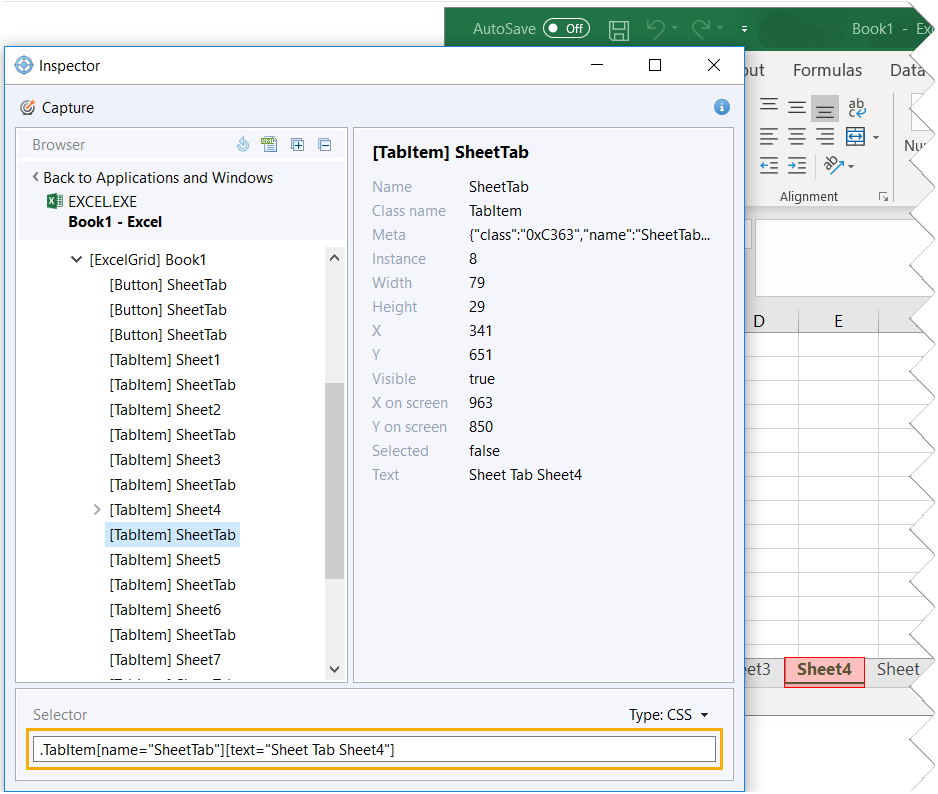Click the Browser tree scroll-up arrow
Viewport: 938px width, 794px height.
(x=334, y=258)
